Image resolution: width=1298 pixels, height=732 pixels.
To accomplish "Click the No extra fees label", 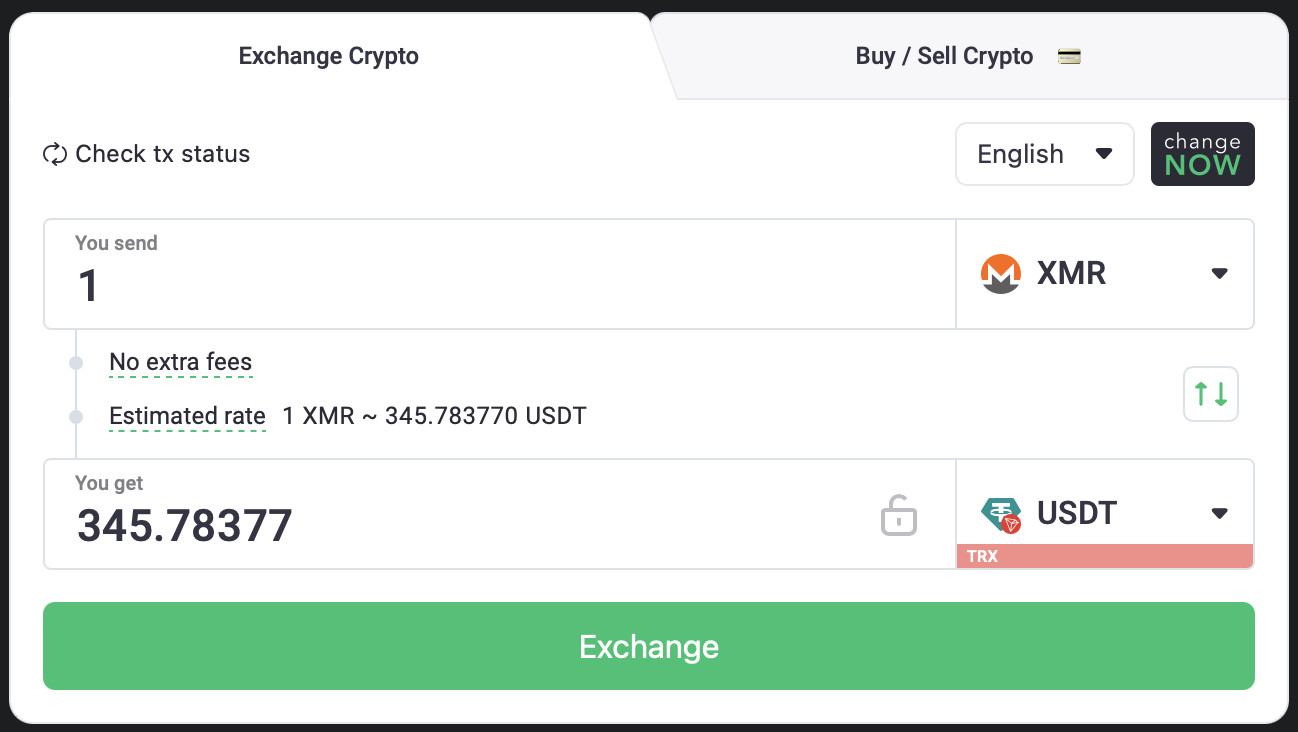I will (x=180, y=362).
